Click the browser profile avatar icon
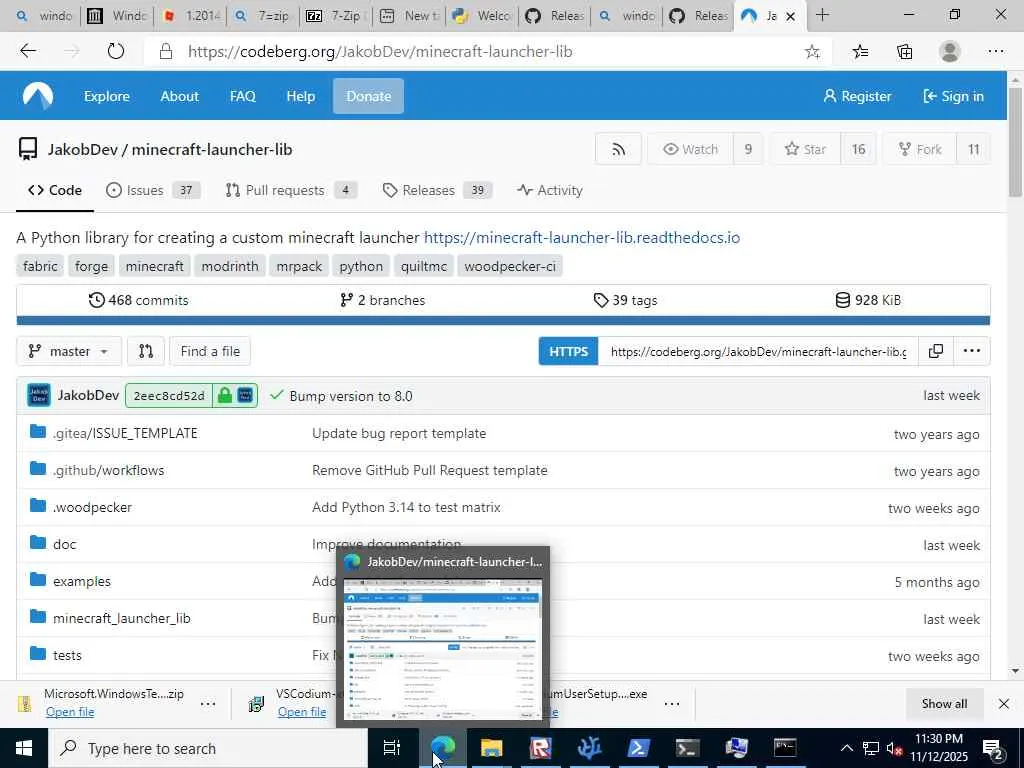 pos(950,52)
